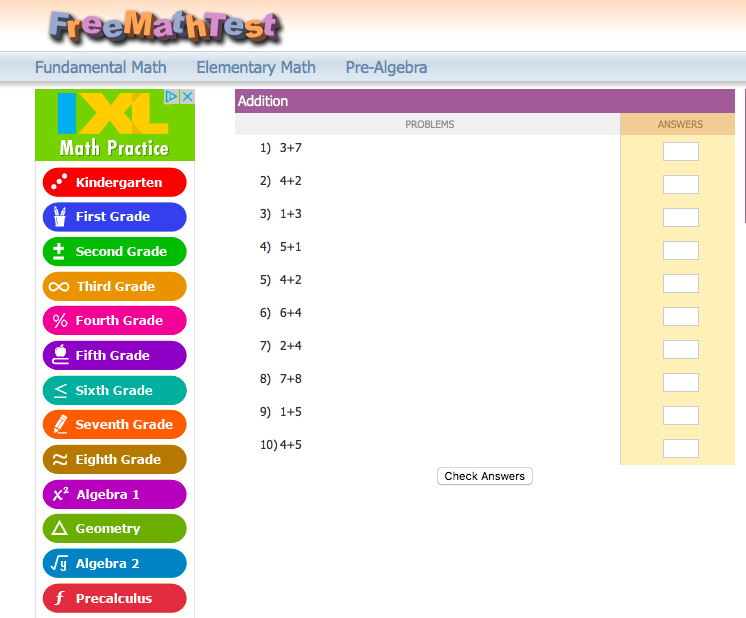The image size is (746, 618).
Task: Click problem text 5+1
Action: [x=291, y=247]
